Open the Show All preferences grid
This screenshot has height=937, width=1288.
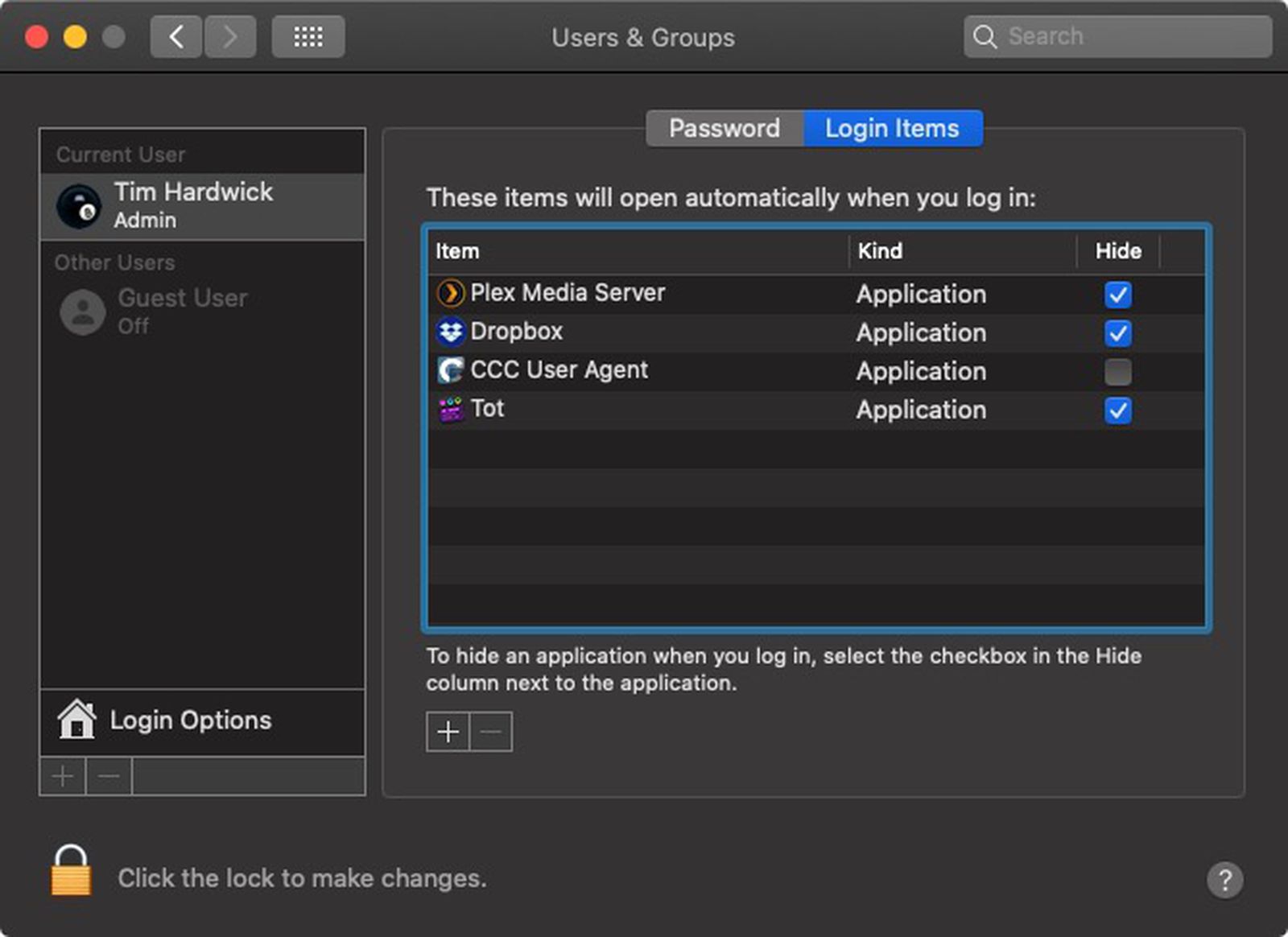point(308,36)
